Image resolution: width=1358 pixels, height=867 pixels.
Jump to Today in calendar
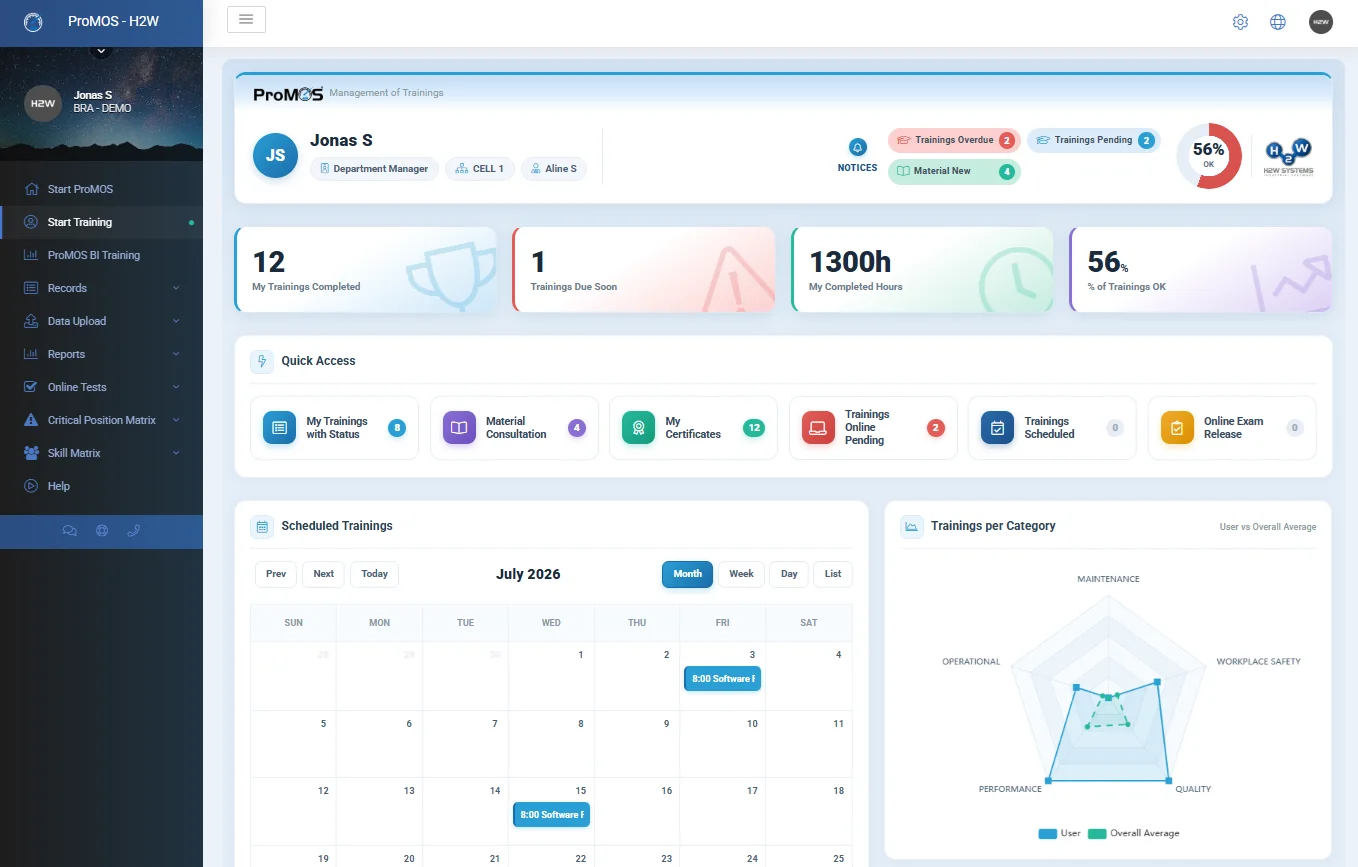click(375, 574)
